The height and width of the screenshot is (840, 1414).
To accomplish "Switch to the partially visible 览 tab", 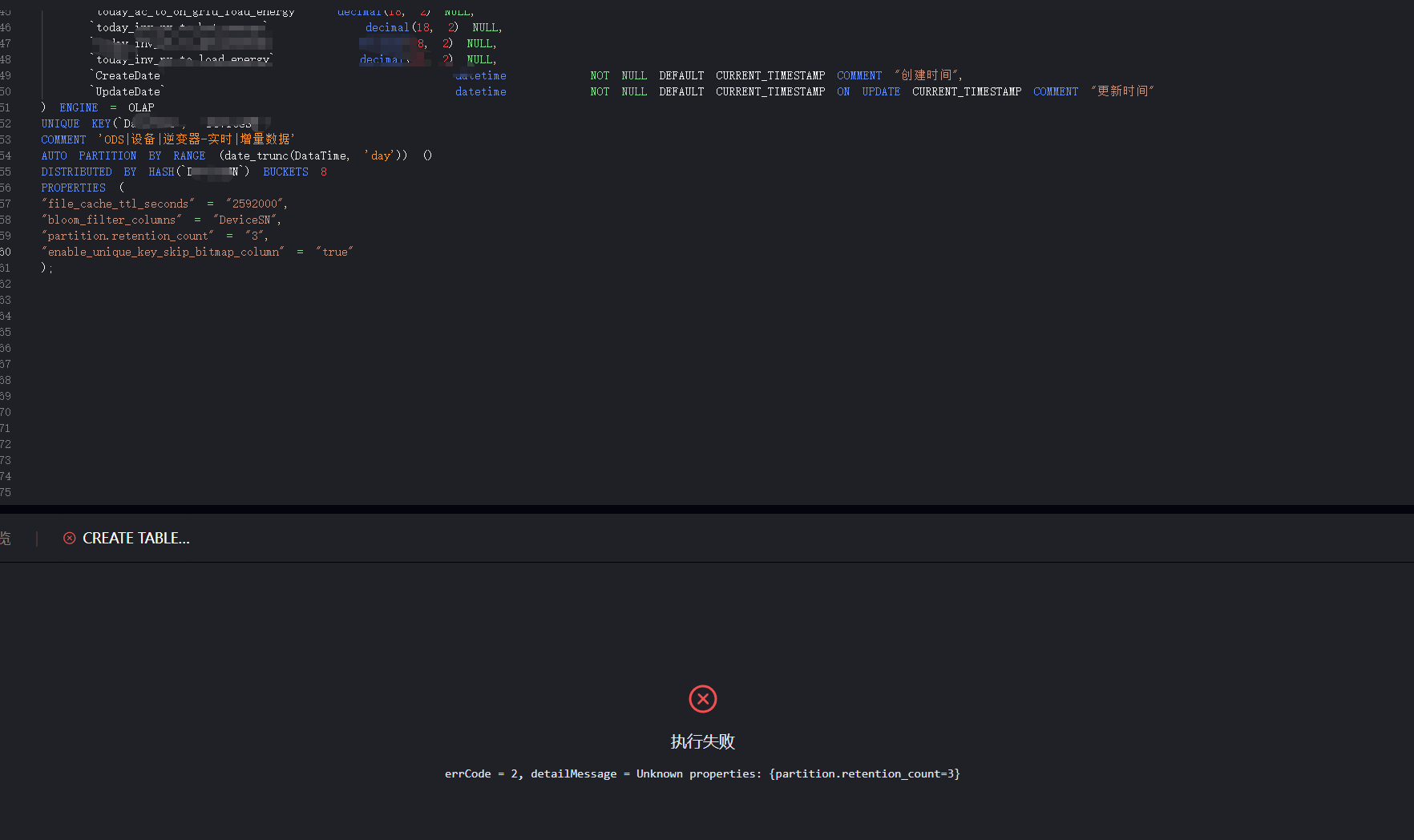I will click(6, 539).
